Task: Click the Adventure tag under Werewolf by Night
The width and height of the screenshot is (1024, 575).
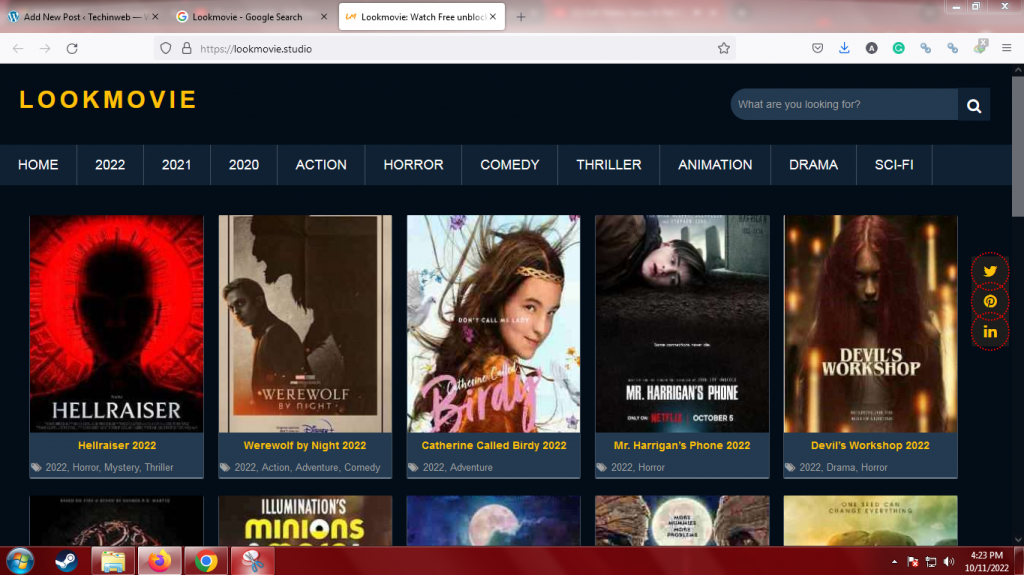Action: point(317,468)
